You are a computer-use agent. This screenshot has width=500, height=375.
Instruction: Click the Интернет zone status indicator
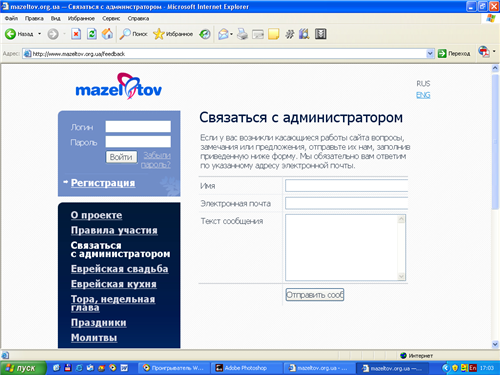(x=417, y=356)
